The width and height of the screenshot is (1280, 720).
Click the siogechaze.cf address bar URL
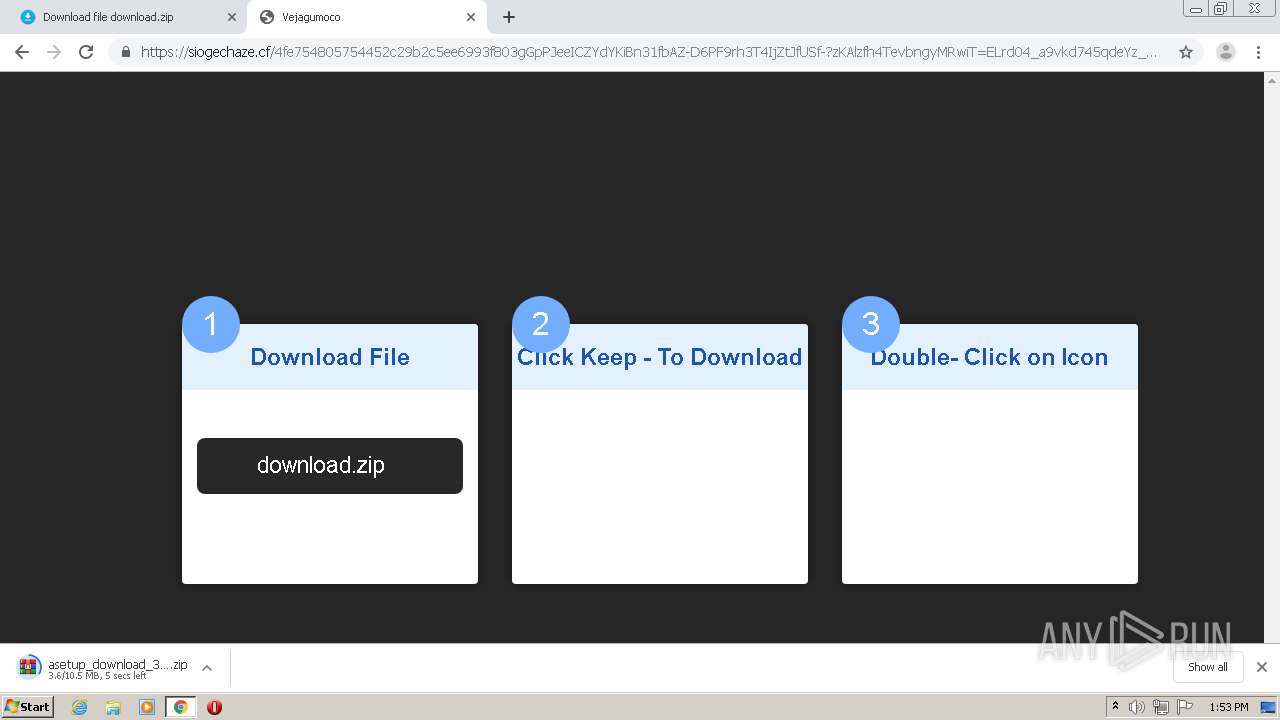coord(648,52)
